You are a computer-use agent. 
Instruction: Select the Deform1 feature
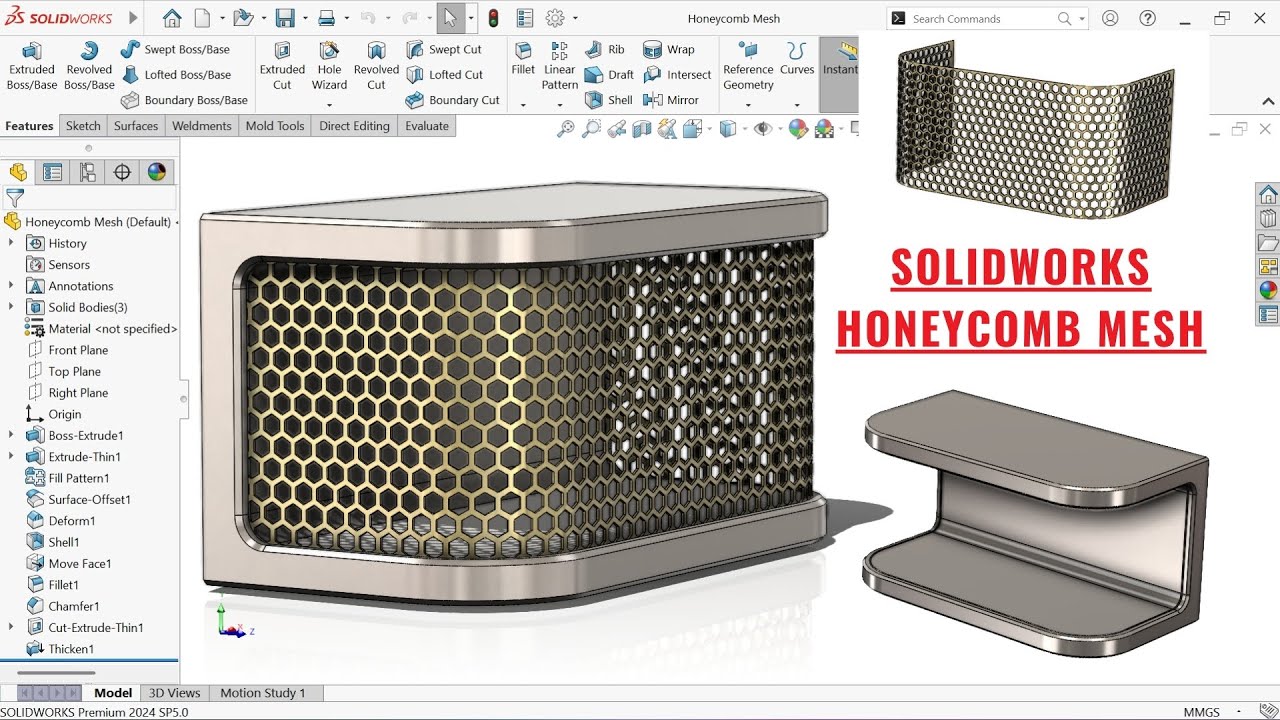60,521
